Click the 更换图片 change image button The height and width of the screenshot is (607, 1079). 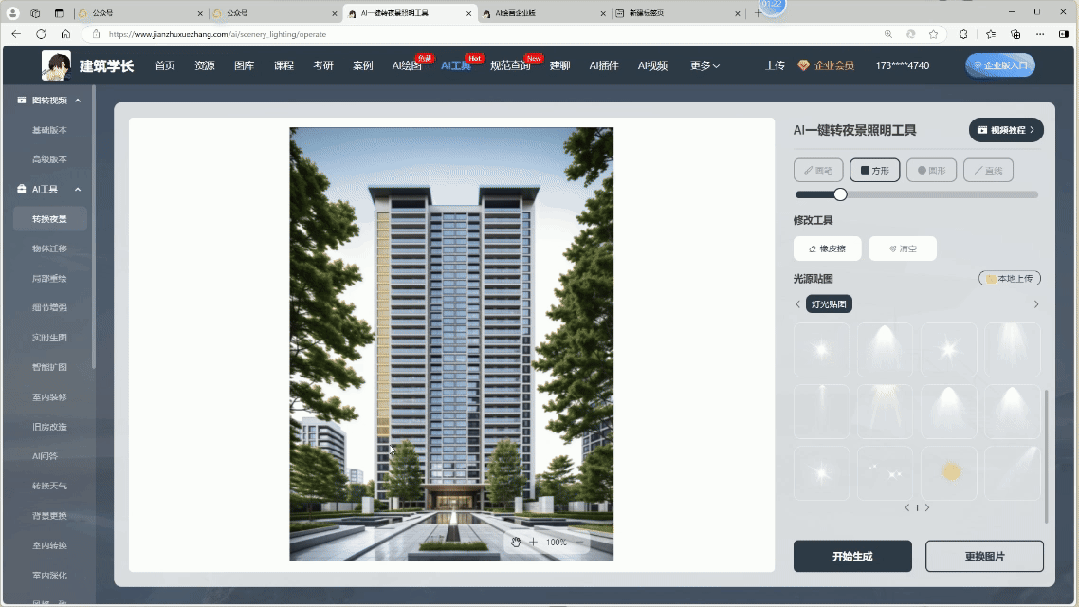[x=984, y=556]
